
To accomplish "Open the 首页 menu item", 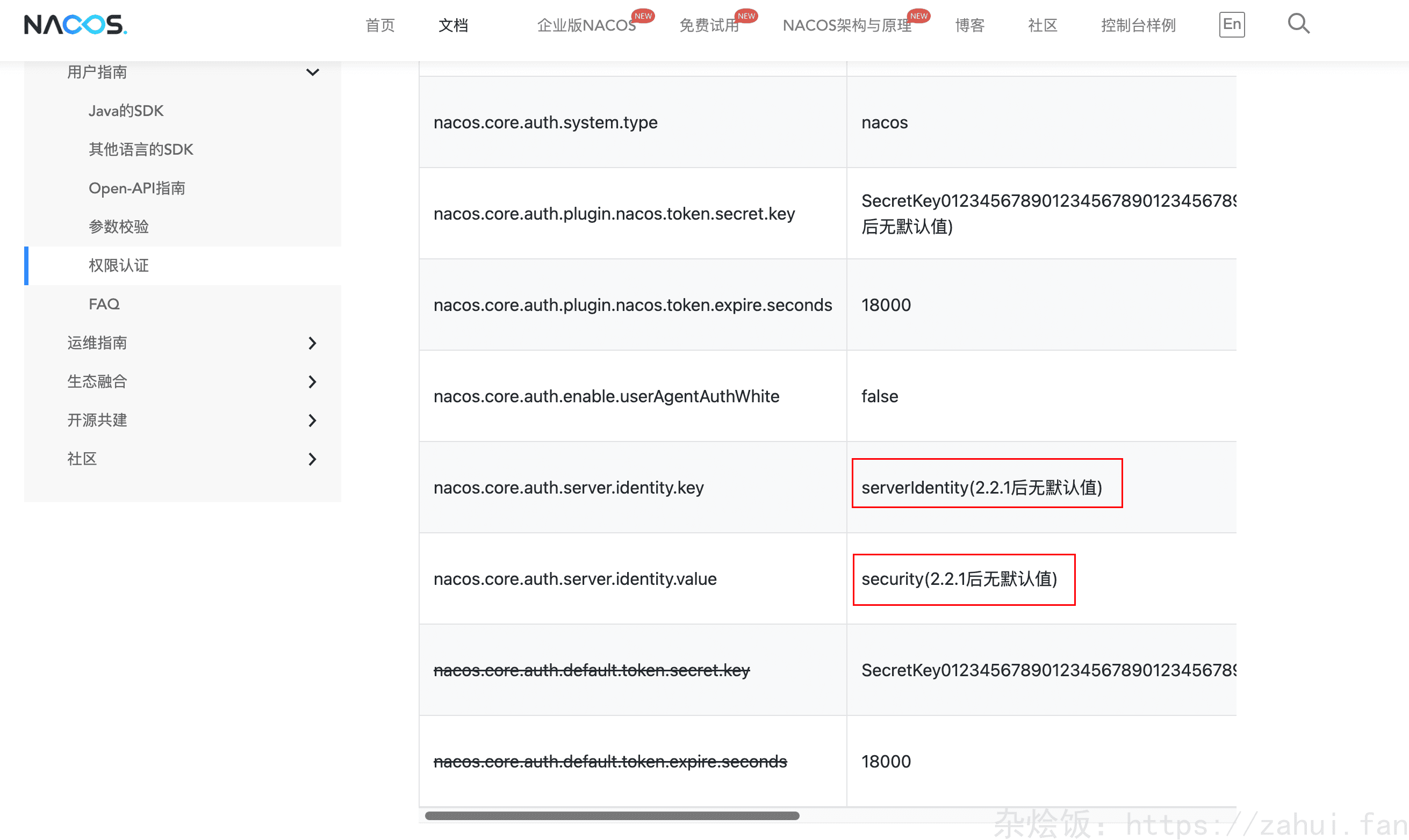I will pyautogui.click(x=380, y=25).
